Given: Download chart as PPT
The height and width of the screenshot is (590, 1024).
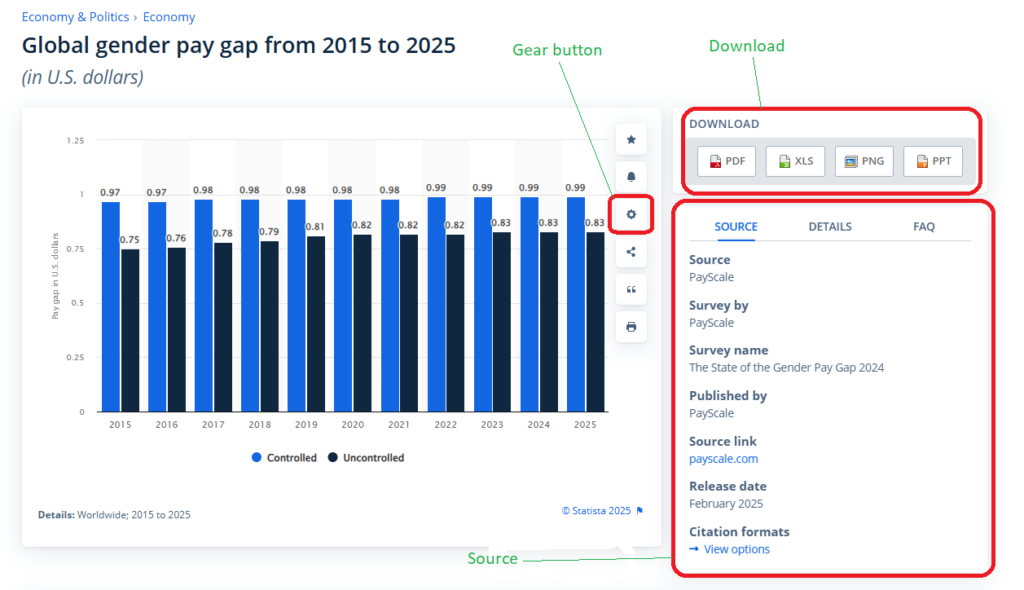Looking at the screenshot, I should pos(932,161).
